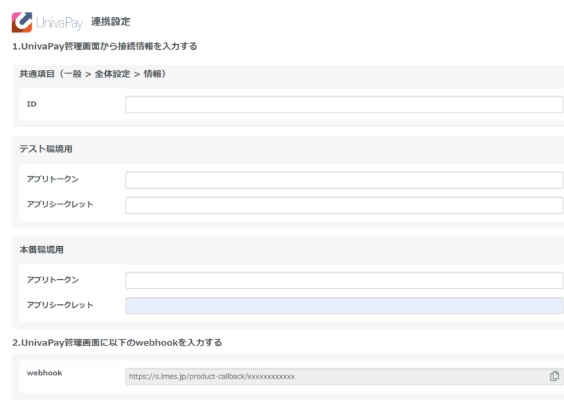This screenshot has width=564, height=406.
Task: Click the アプリトークン label under 本番環境用
Action: 53,280
